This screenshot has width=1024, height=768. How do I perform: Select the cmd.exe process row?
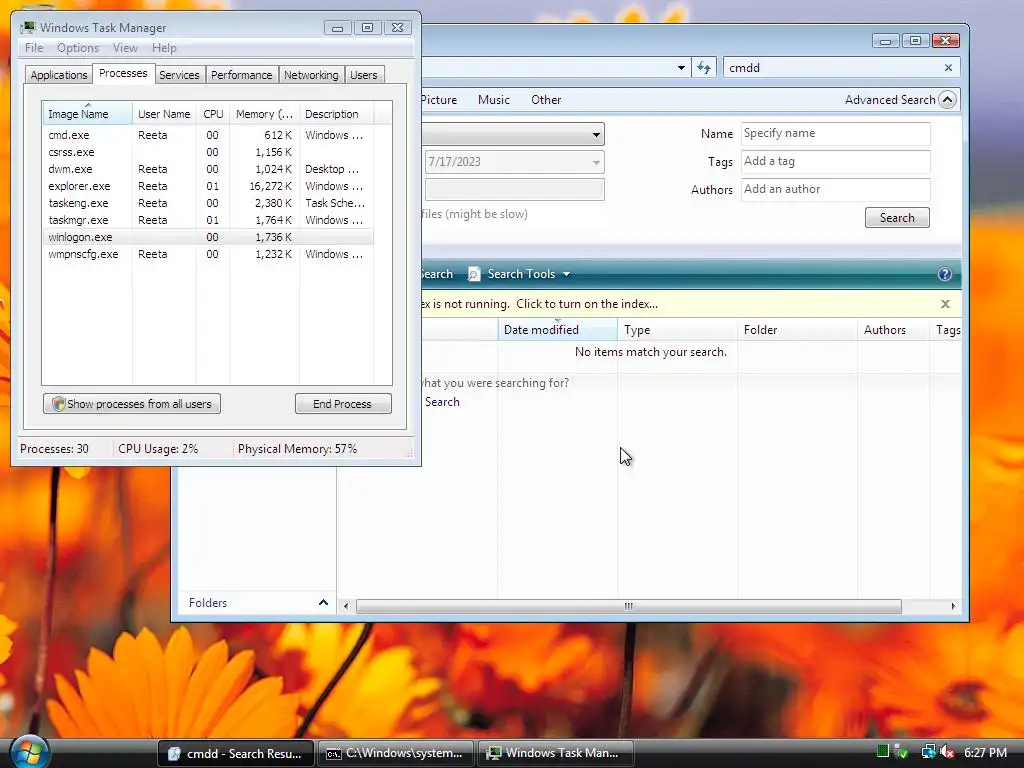[x=208, y=135]
